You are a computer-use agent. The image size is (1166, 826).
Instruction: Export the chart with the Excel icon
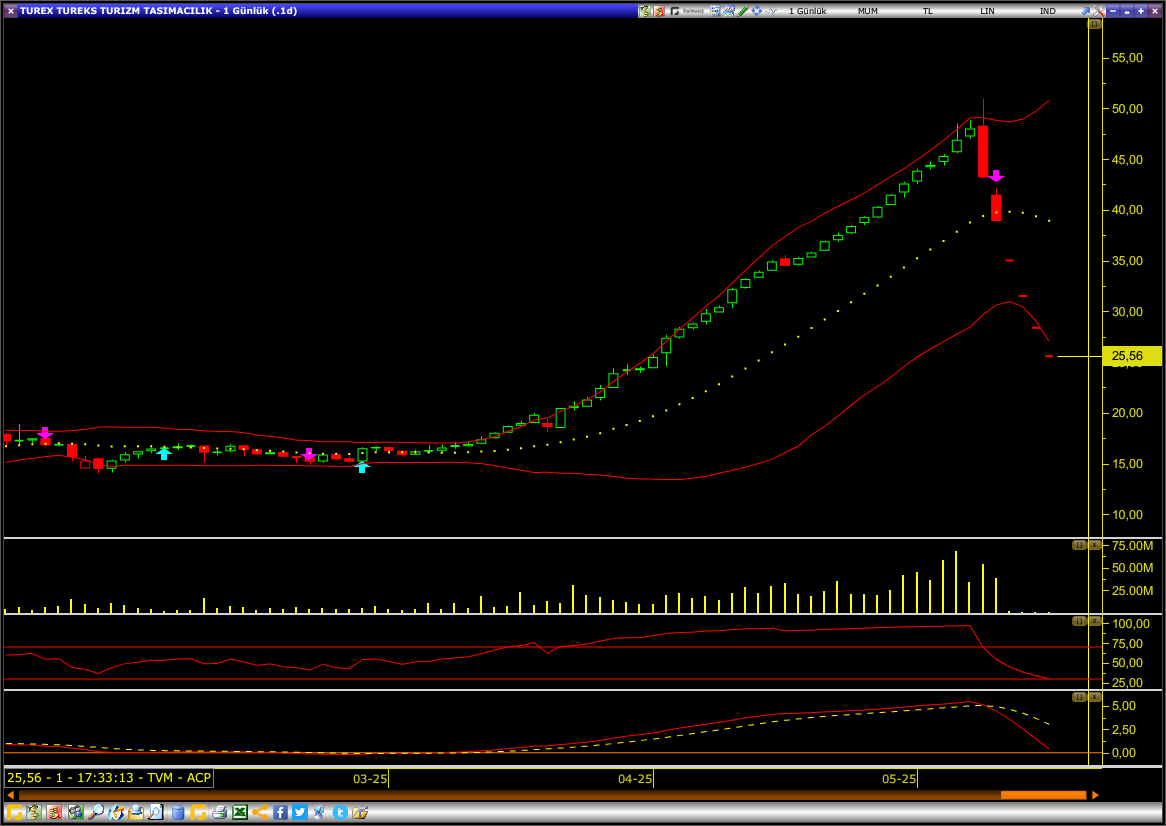point(239,813)
